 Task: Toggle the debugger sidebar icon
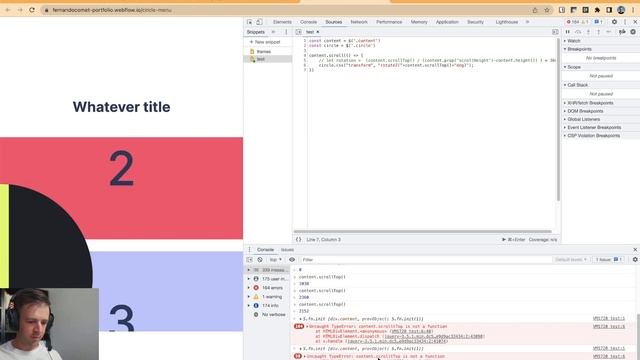pos(555,32)
